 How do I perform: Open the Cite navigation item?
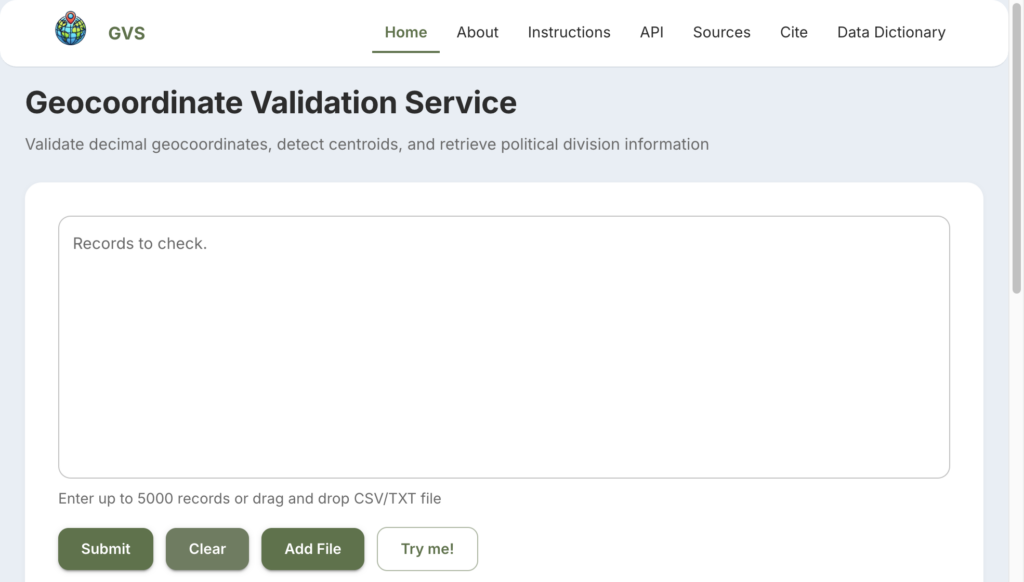[x=793, y=33]
